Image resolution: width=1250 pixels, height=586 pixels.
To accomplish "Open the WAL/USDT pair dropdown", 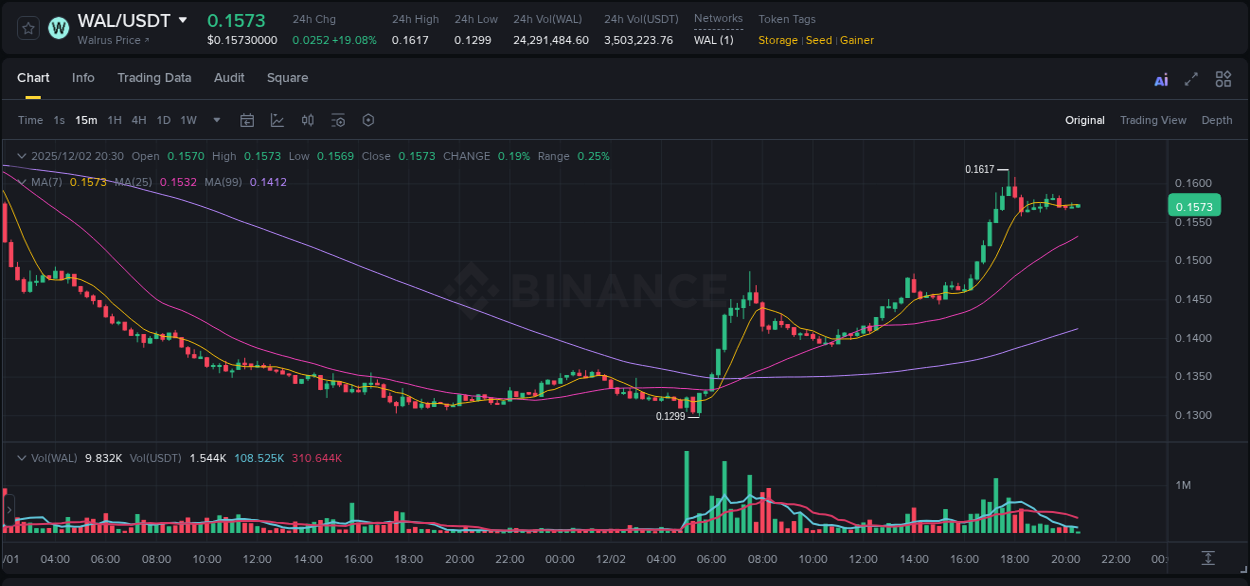I will coord(183,19).
